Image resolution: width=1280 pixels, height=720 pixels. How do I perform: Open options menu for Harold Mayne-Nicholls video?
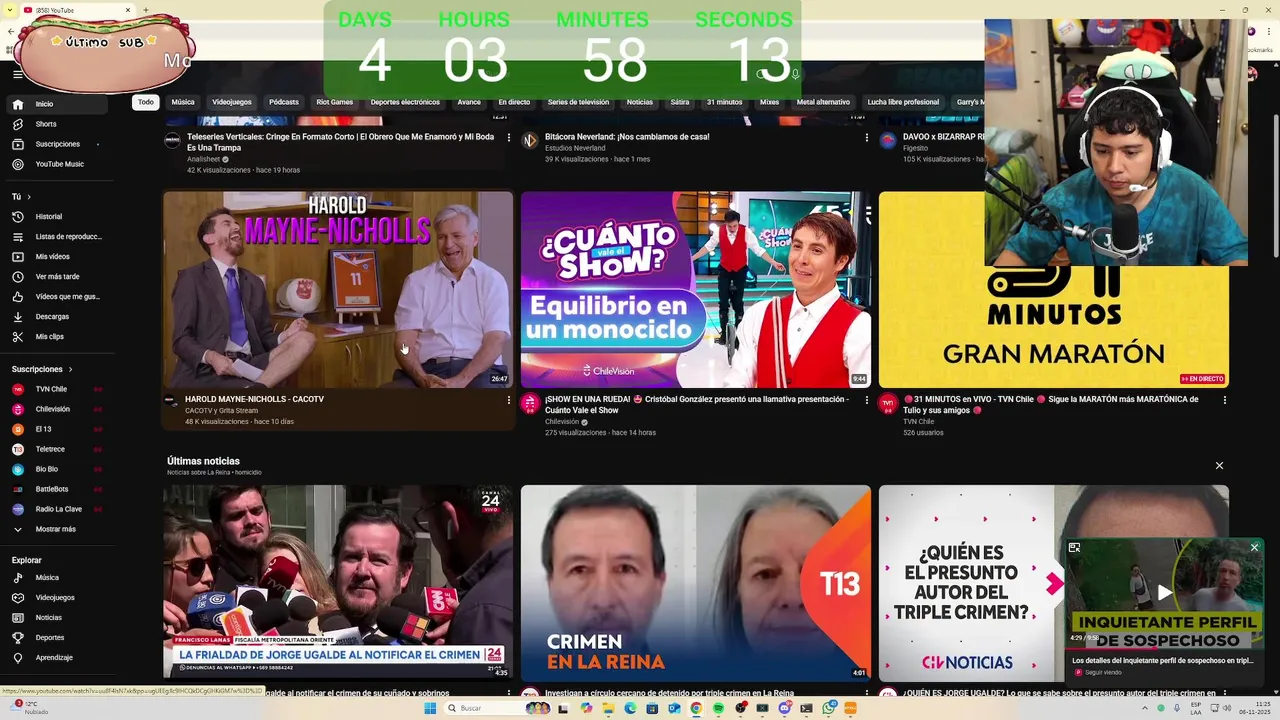(x=509, y=400)
